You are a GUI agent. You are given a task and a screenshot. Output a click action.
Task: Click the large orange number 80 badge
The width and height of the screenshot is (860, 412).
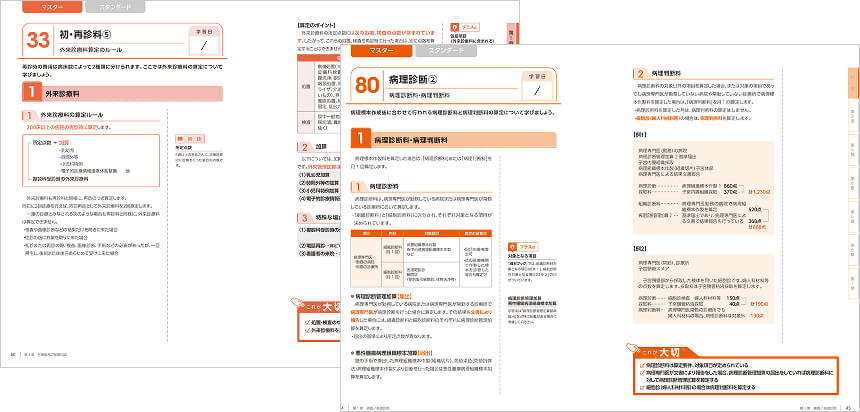click(367, 85)
